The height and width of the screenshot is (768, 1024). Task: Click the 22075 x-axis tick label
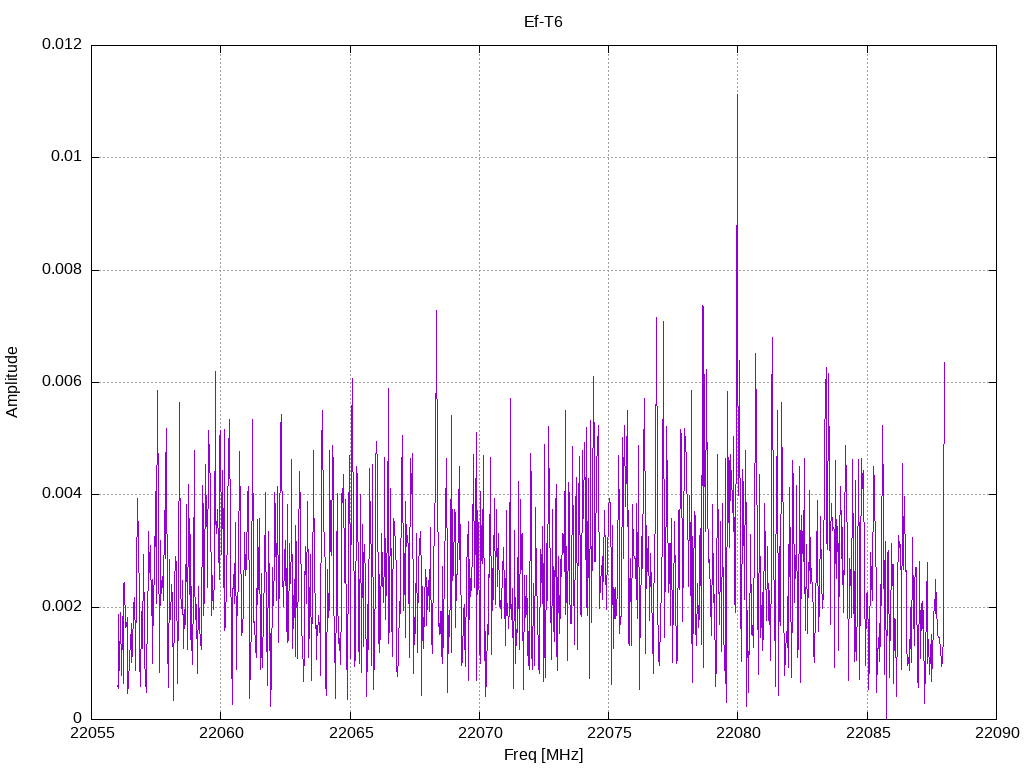[x=609, y=733]
